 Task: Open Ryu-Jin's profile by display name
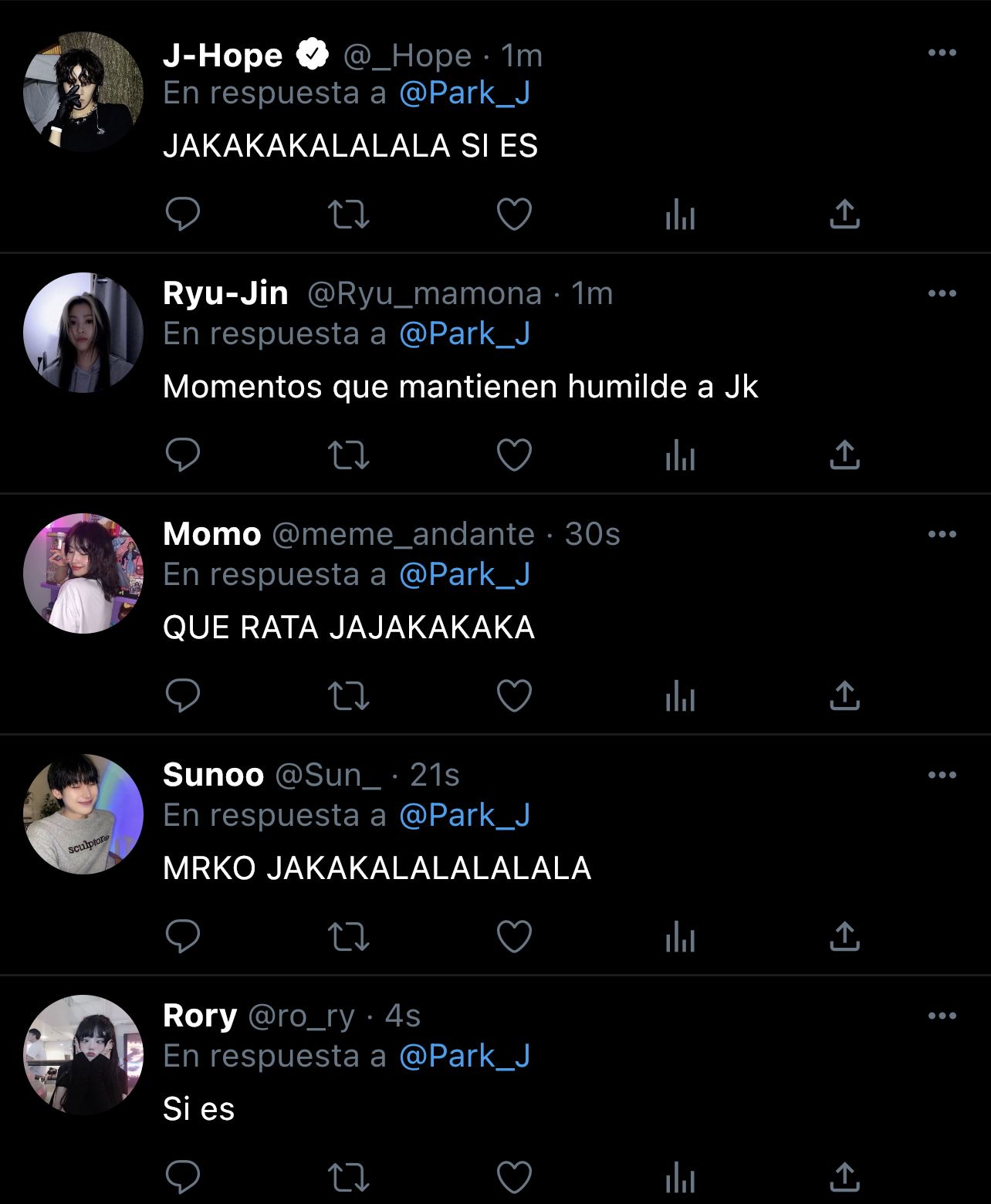tap(225, 293)
